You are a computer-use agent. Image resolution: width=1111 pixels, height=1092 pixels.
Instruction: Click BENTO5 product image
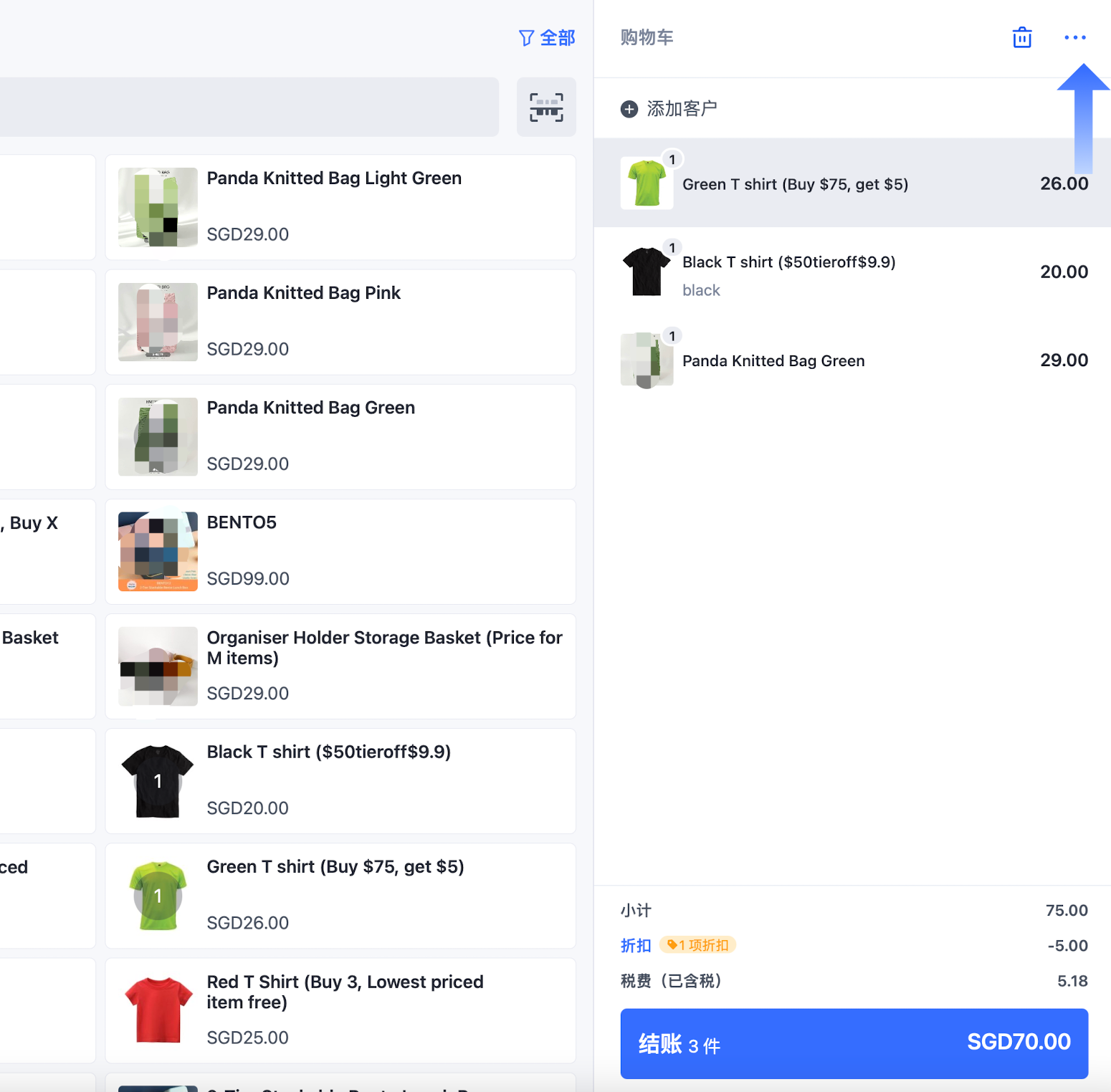point(158,551)
